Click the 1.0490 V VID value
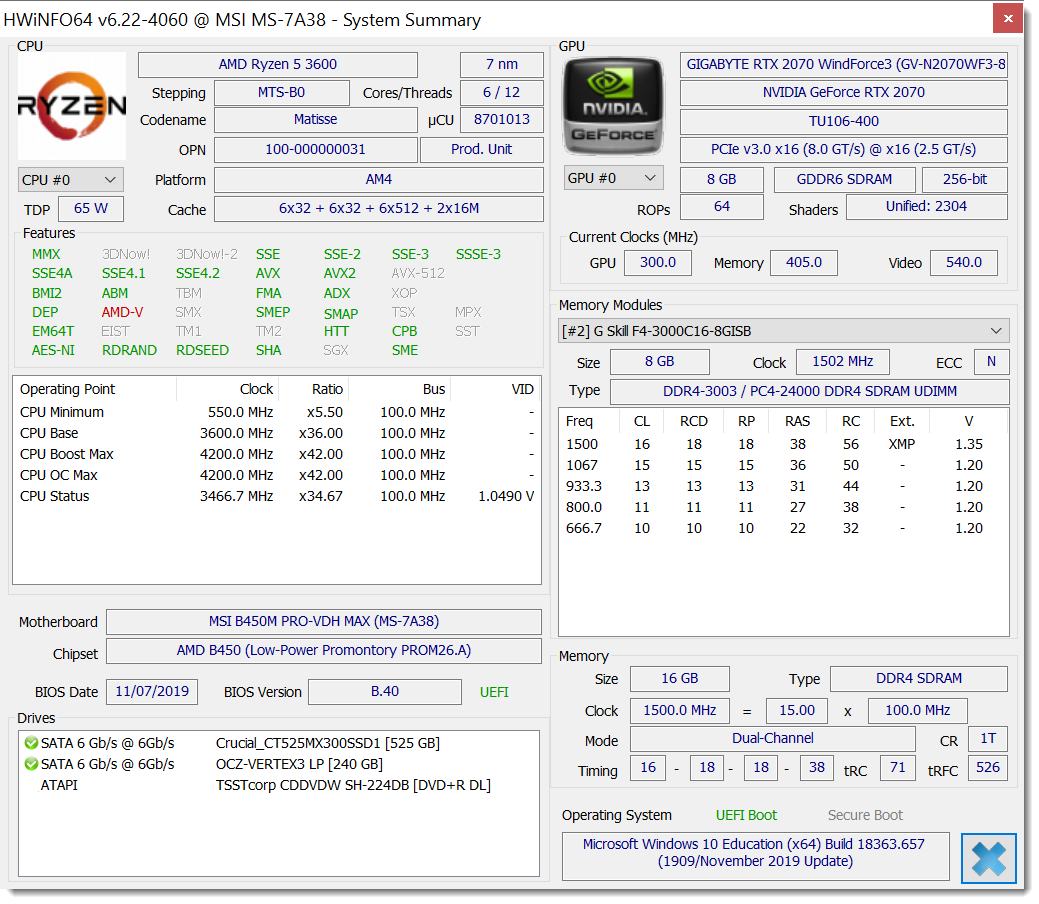Image resolution: width=1039 pixels, height=904 pixels. (506, 496)
